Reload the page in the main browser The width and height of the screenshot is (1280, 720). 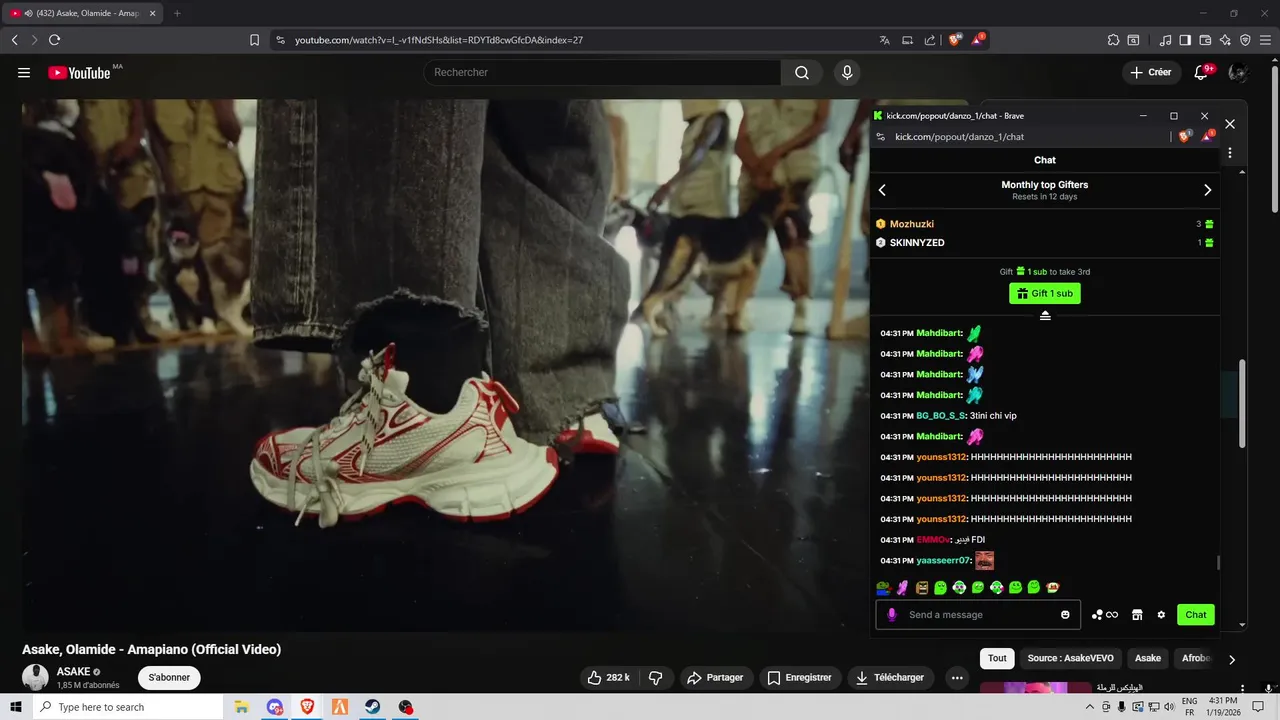click(54, 40)
